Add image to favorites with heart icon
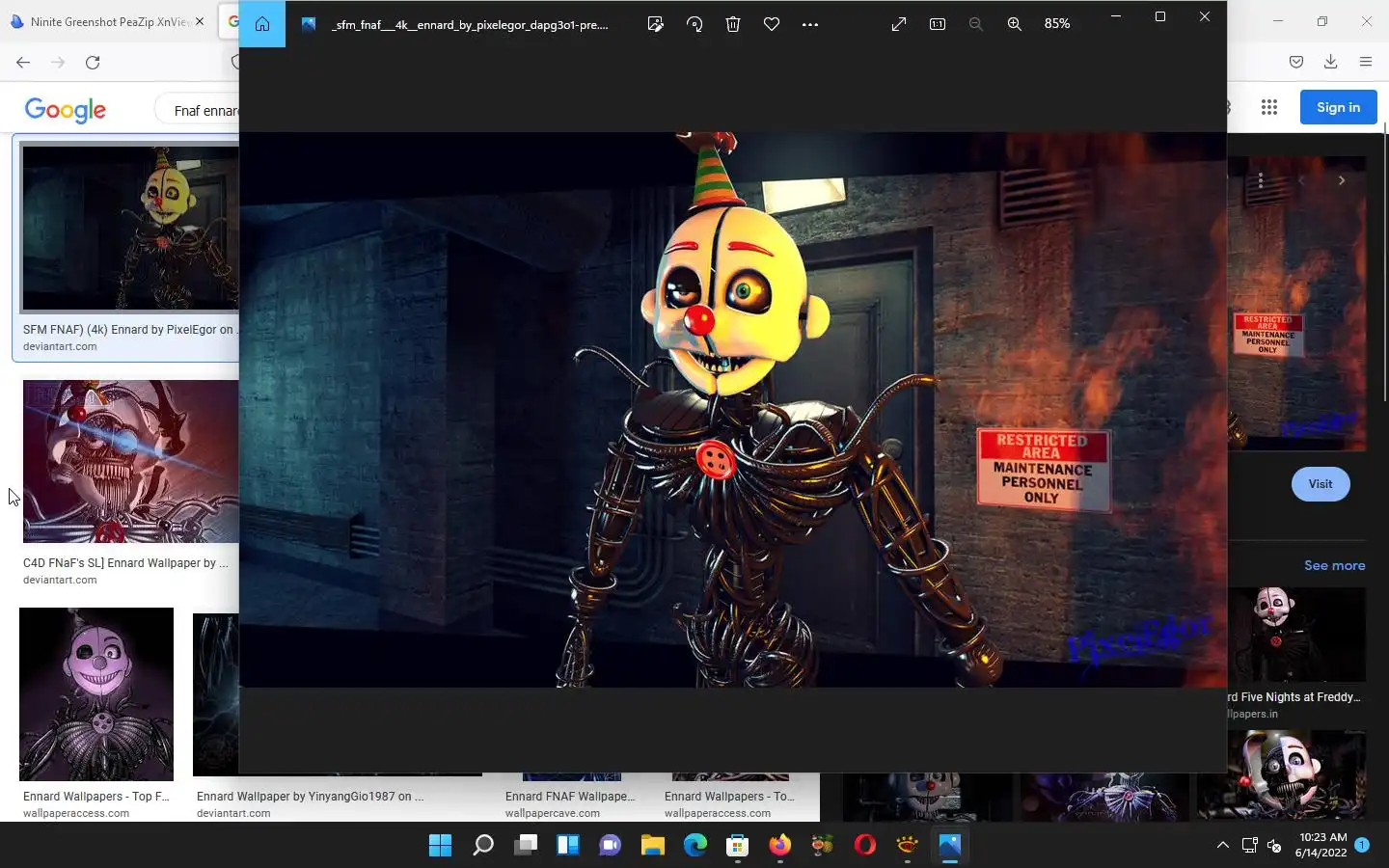The image size is (1389, 868). (x=772, y=24)
